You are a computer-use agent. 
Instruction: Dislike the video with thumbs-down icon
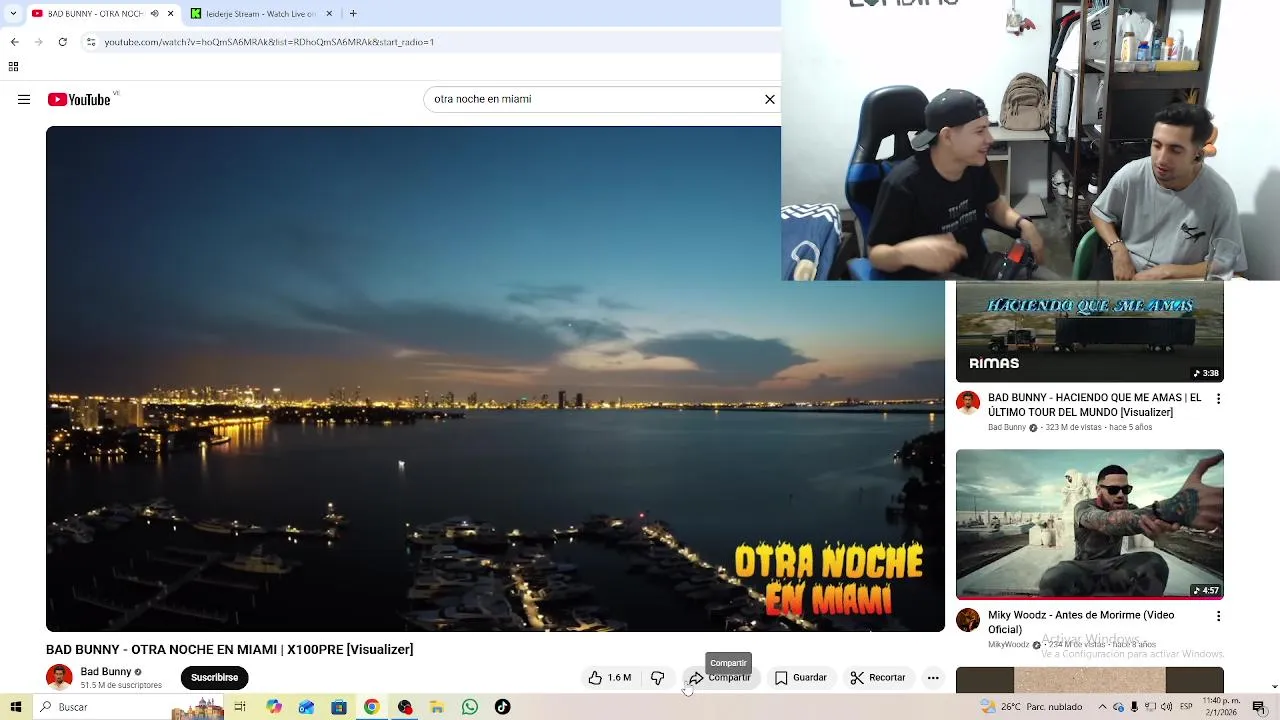(657, 678)
